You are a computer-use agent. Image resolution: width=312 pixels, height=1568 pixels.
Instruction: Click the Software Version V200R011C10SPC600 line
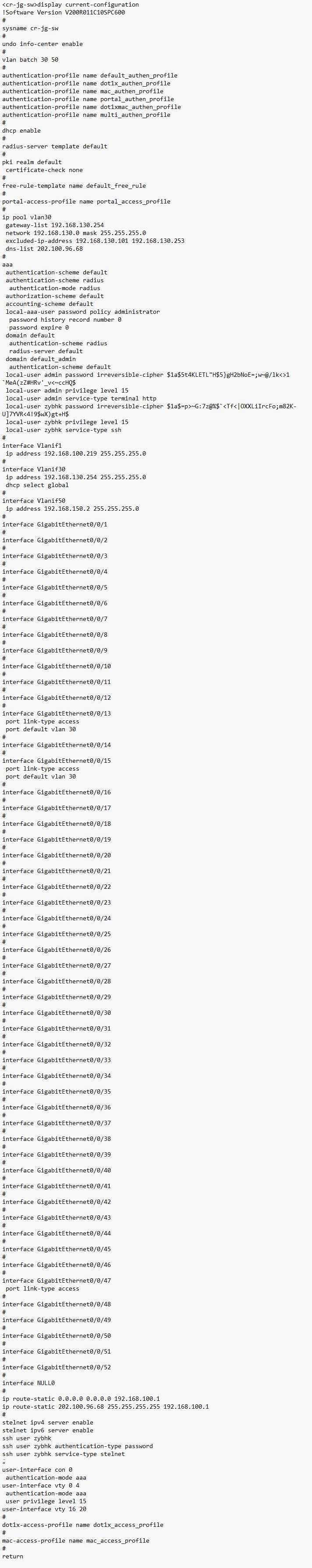click(64, 12)
